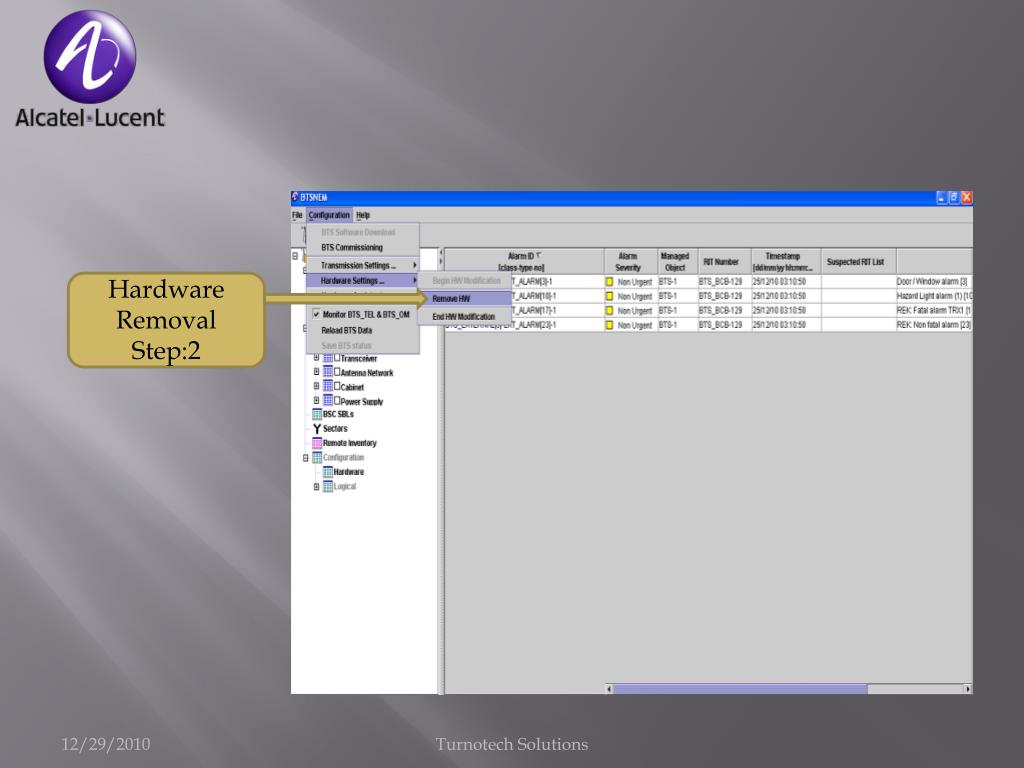Open the Transmission Settings submenu
Screen dimensions: 1024x768
pyautogui.click(x=362, y=265)
